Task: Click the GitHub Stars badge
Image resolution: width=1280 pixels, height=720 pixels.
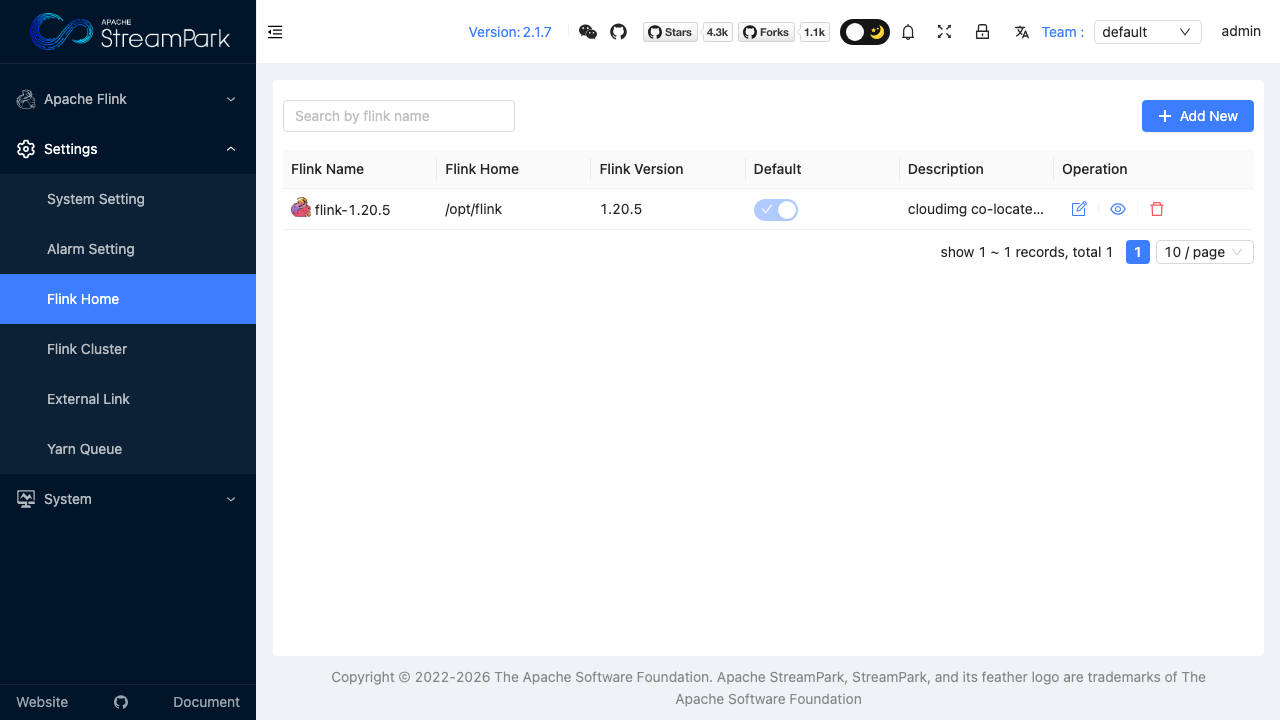Action: point(670,32)
